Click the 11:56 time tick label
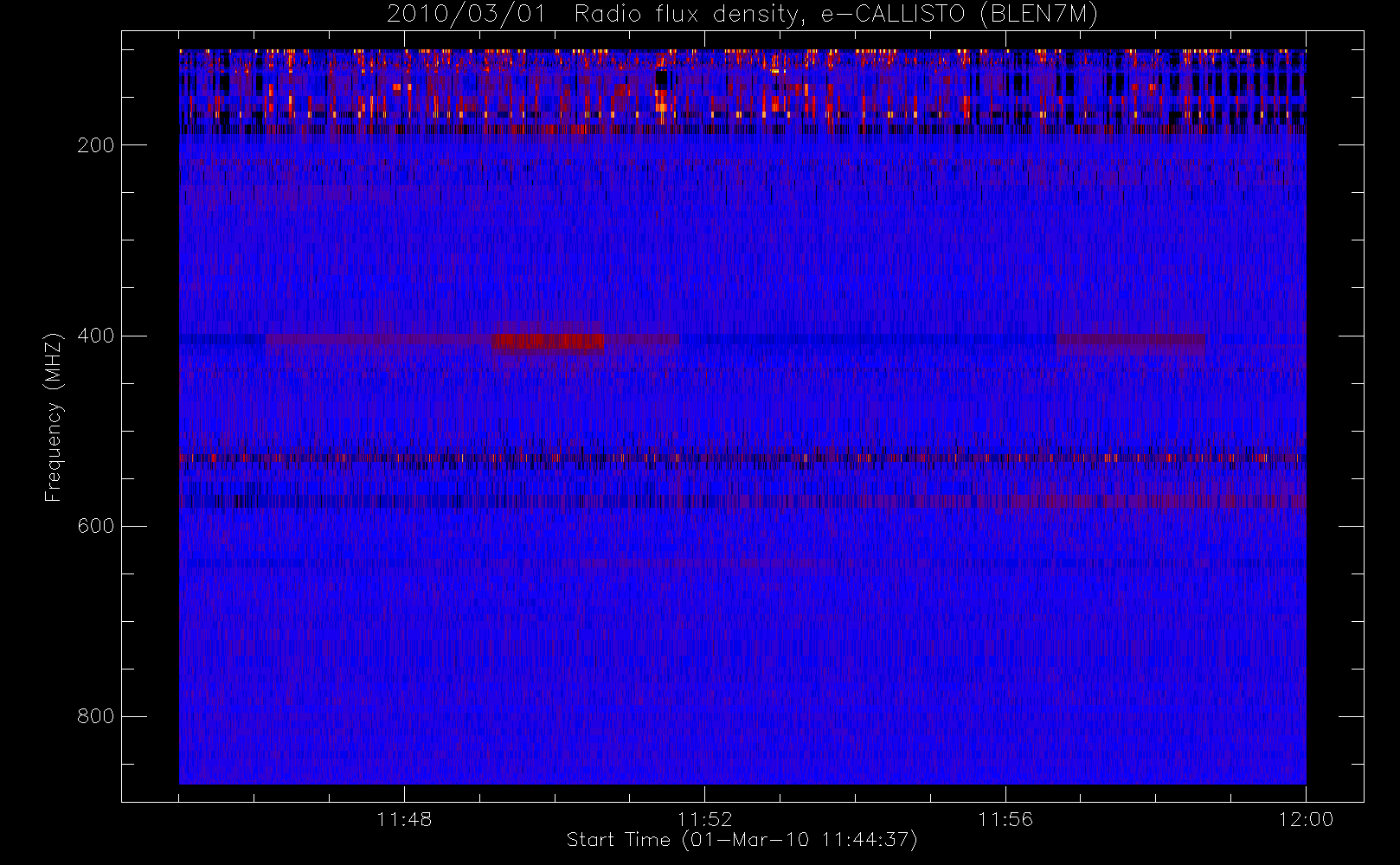The width and height of the screenshot is (1400, 865). click(1005, 819)
